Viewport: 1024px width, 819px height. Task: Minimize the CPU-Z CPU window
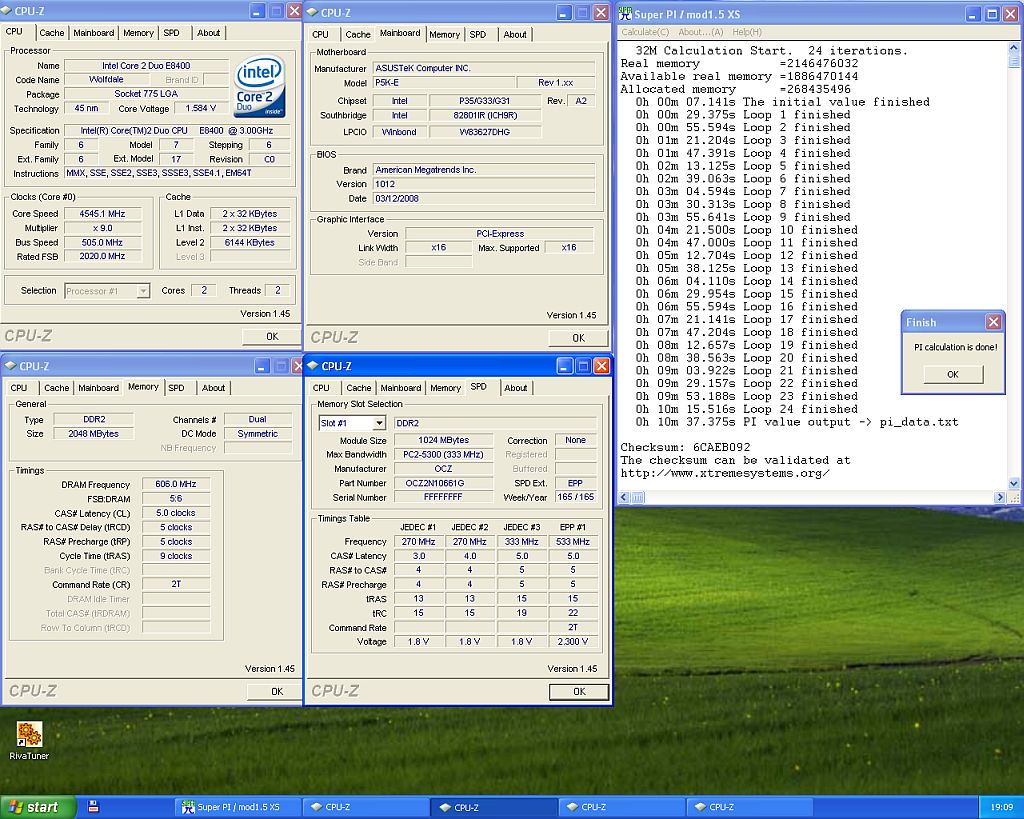click(x=257, y=10)
